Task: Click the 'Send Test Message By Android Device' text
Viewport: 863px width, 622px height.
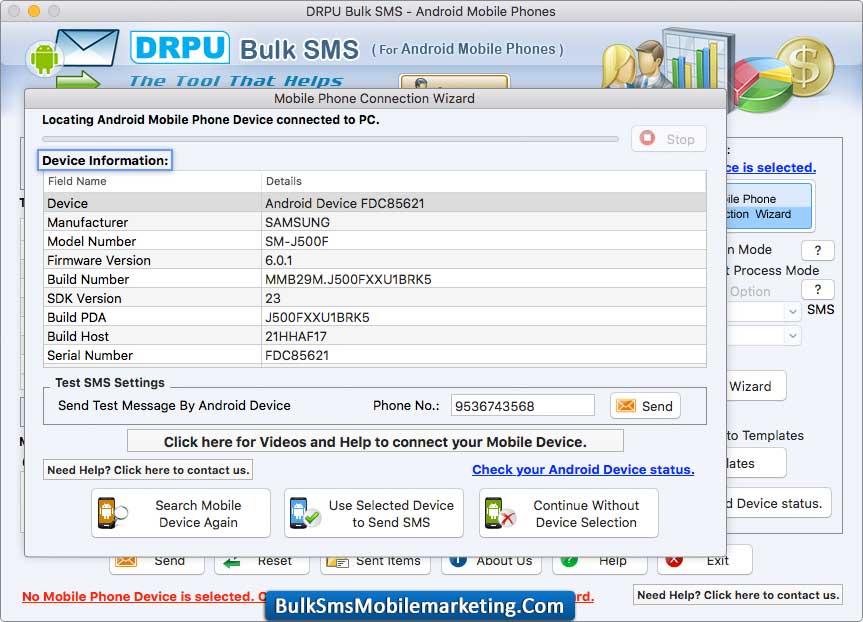Action: coord(174,406)
